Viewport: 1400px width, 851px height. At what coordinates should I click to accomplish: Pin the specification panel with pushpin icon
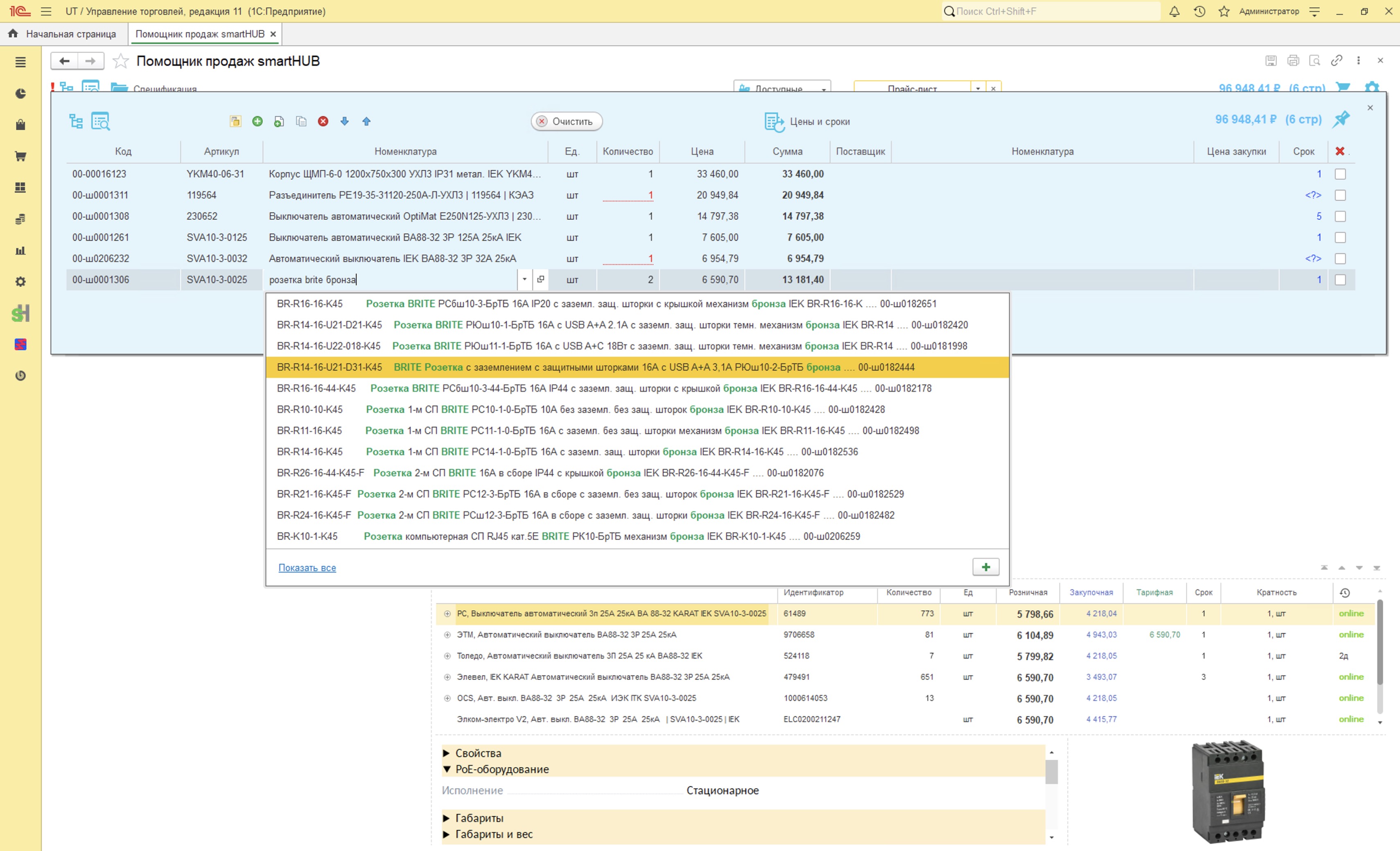(x=1342, y=119)
